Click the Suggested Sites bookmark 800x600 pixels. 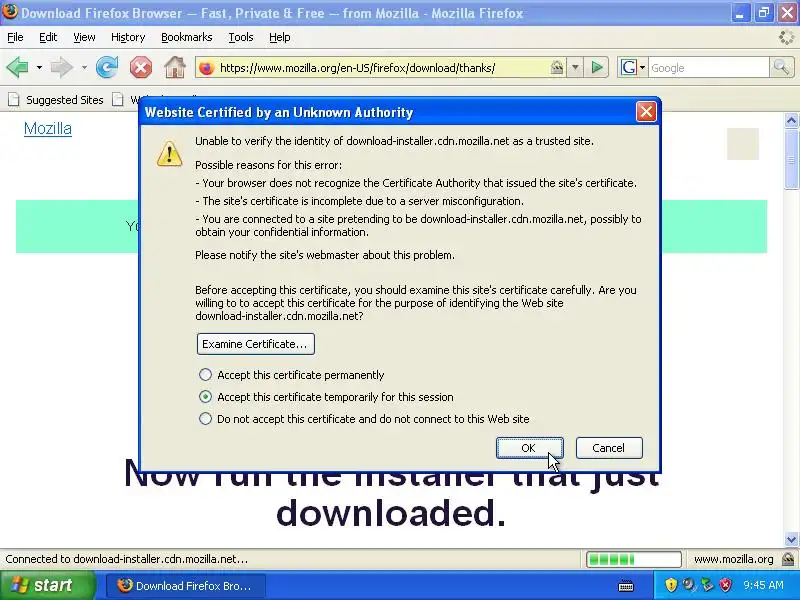click(x=56, y=100)
